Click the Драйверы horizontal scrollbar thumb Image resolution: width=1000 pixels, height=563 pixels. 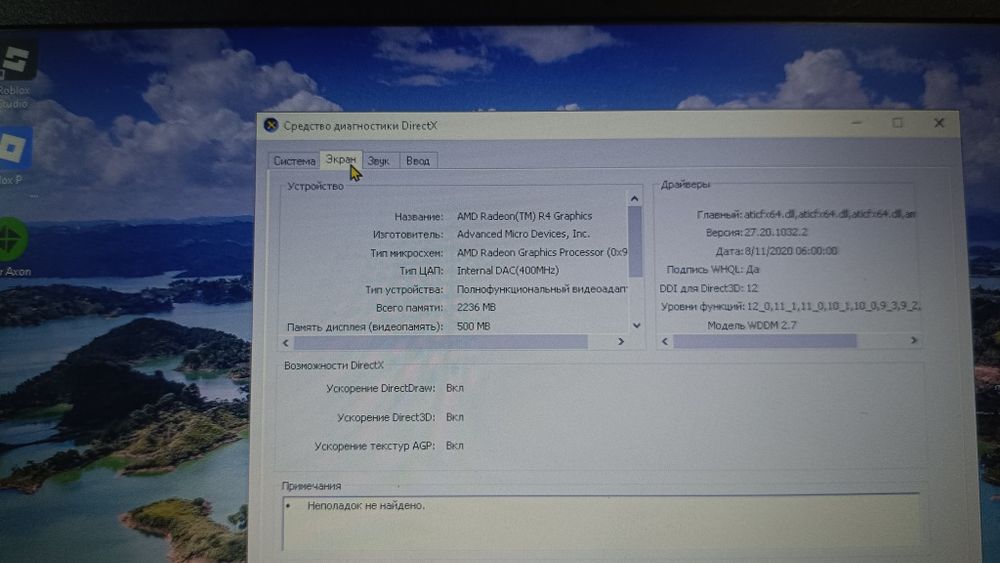coord(765,341)
